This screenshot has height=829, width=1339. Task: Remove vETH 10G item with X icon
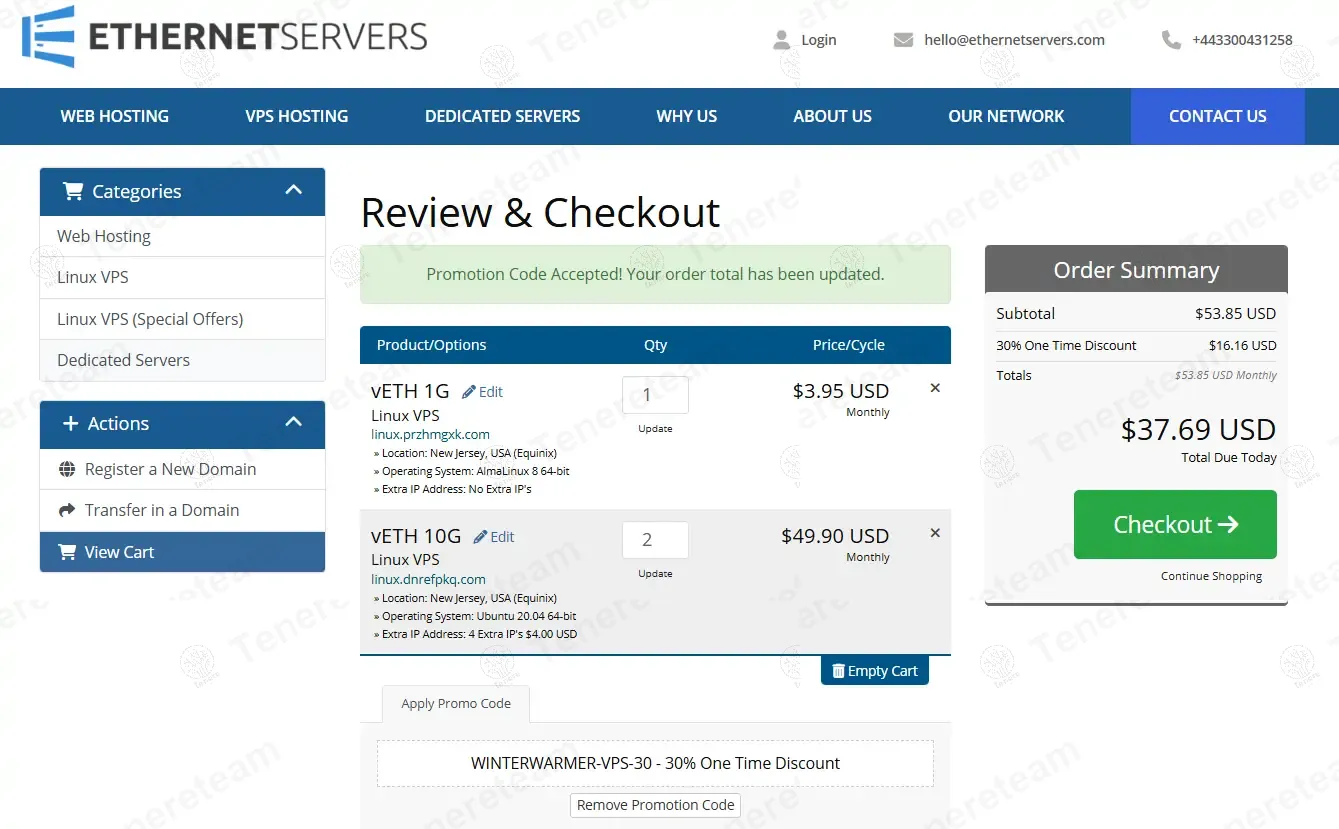coord(935,533)
